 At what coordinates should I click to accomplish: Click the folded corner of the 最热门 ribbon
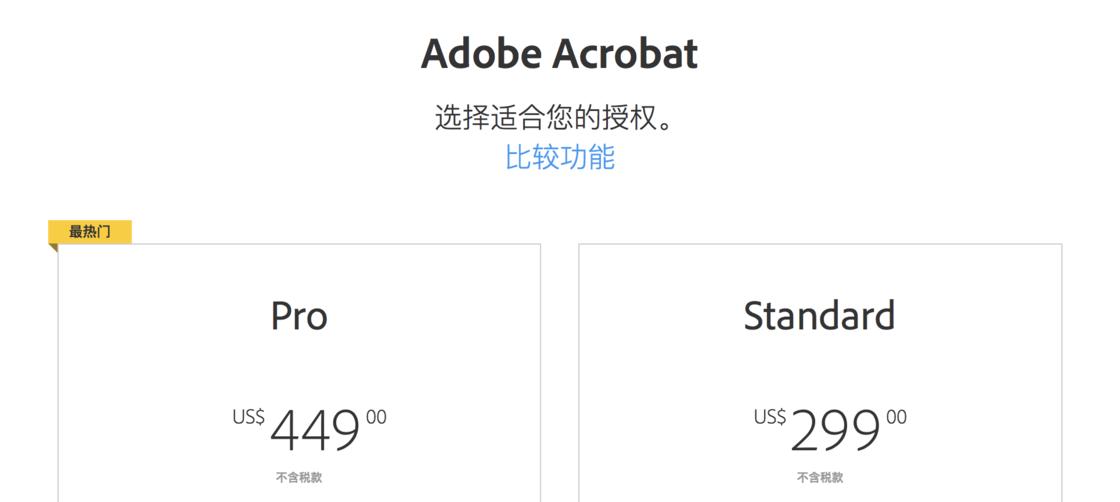click(x=53, y=248)
